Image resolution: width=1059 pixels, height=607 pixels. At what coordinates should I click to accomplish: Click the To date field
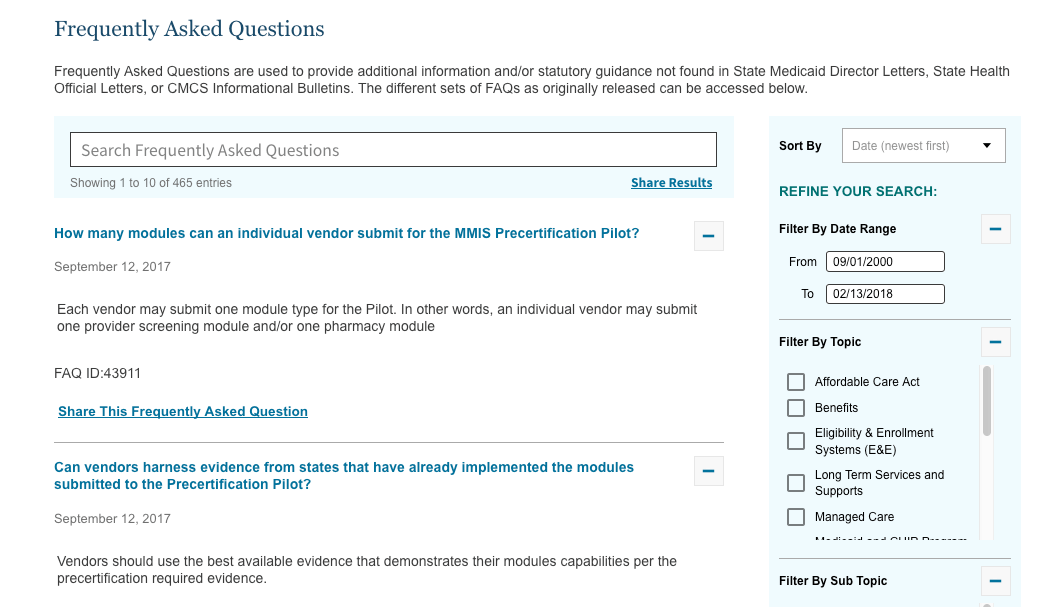pyautogui.click(x=885, y=294)
